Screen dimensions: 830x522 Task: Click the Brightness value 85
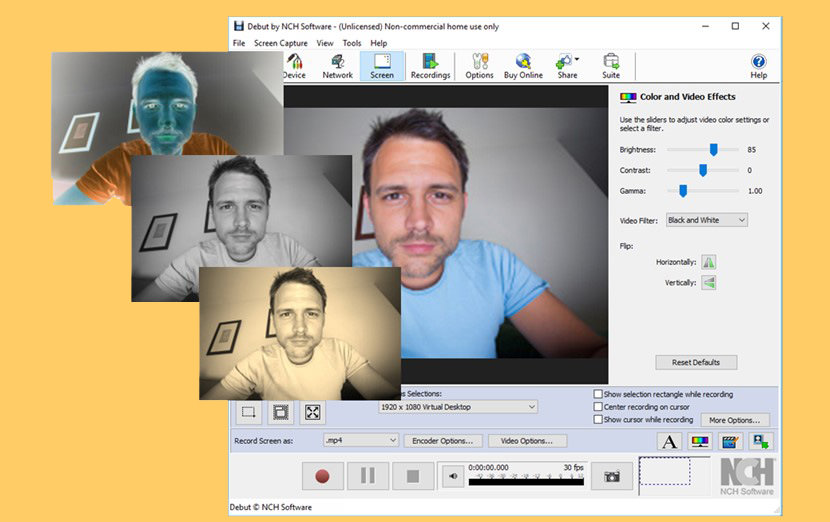[751, 150]
